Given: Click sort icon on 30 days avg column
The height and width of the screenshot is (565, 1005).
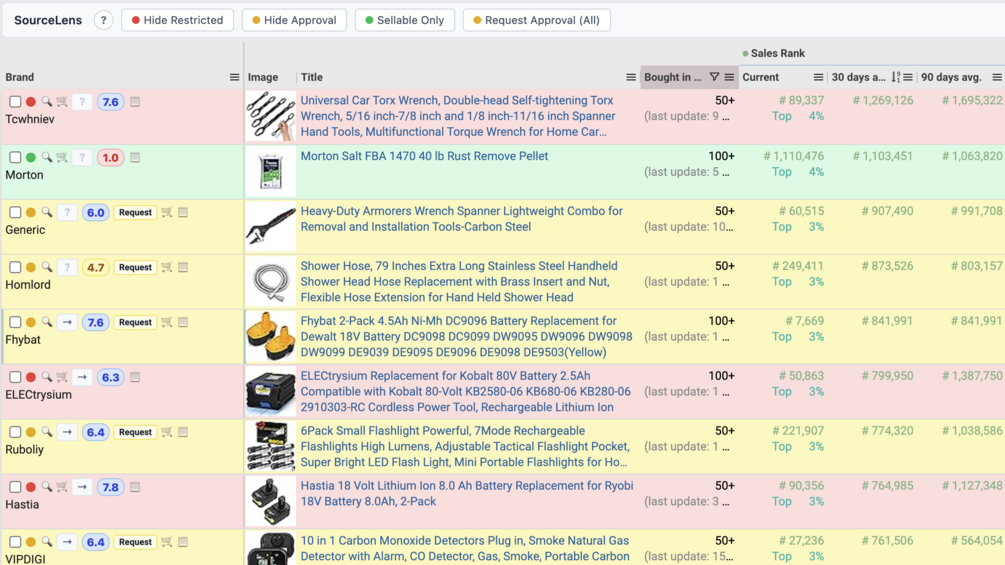Looking at the screenshot, I should point(895,77).
